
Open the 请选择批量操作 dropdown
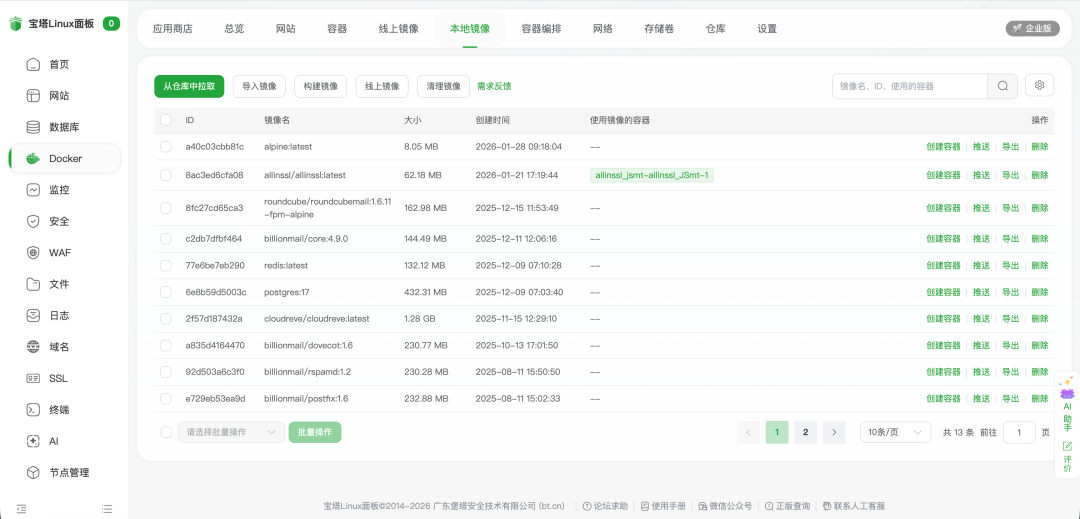(231, 432)
